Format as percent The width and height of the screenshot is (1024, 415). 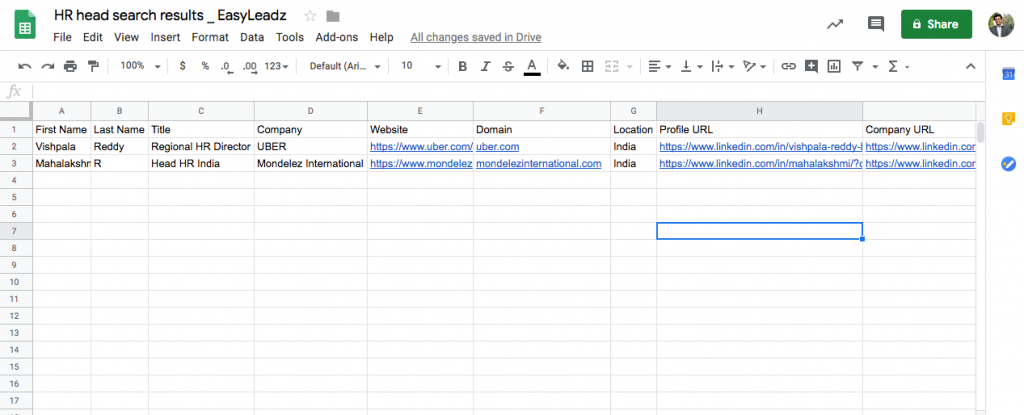(205, 66)
